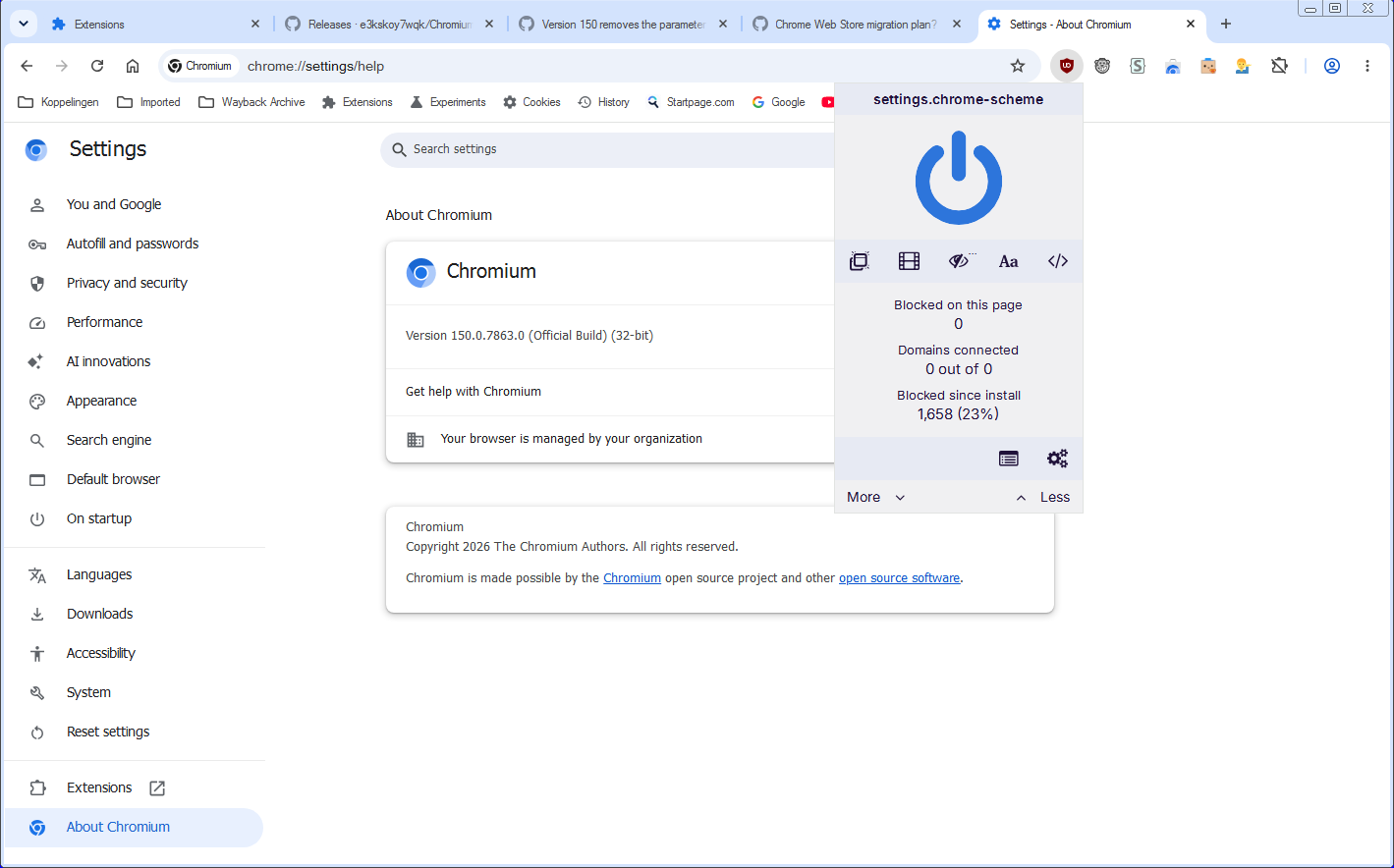Open You and Google settings

point(134,204)
